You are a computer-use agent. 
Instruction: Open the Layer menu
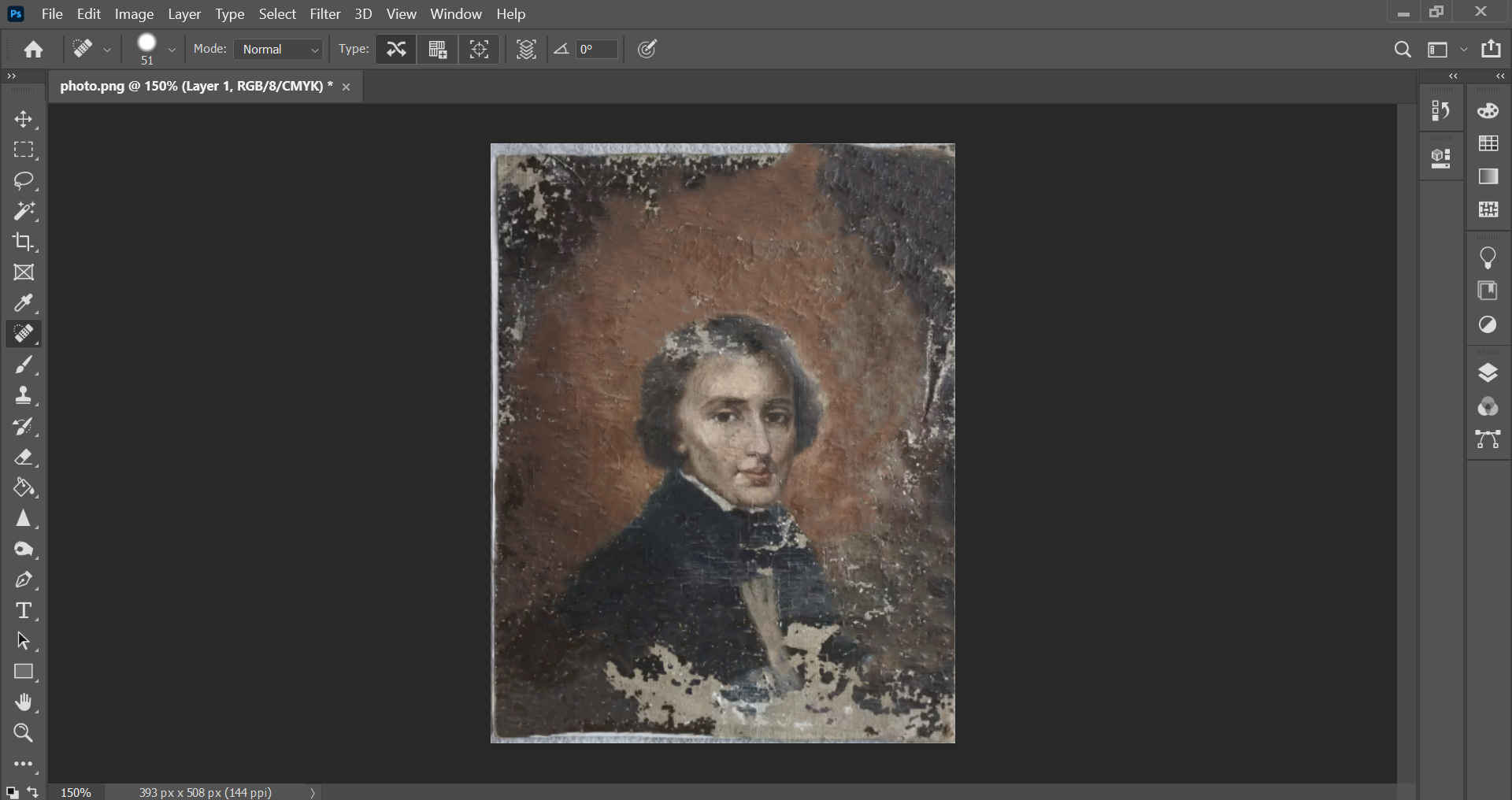point(184,14)
